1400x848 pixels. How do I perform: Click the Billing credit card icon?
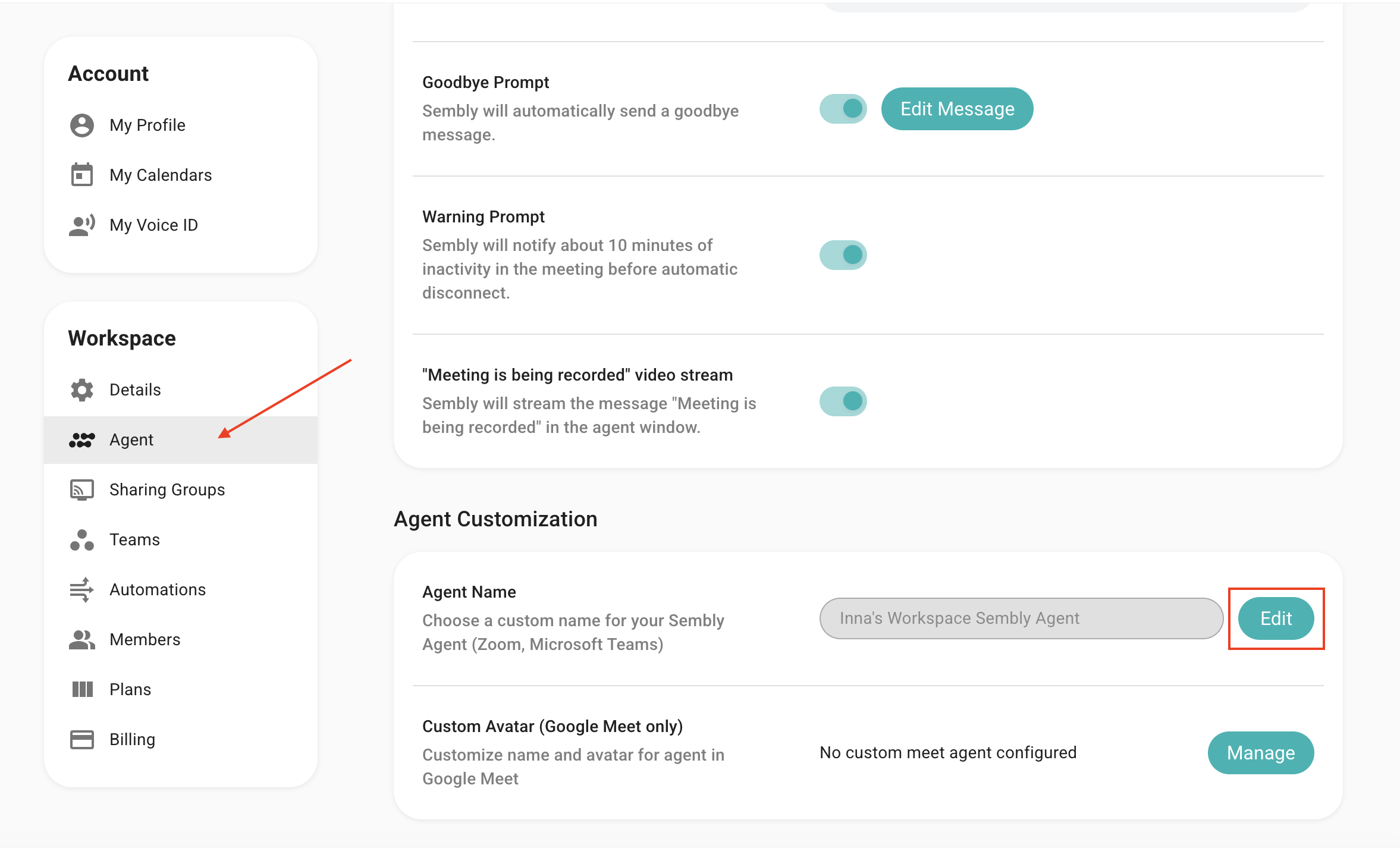point(82,740)
